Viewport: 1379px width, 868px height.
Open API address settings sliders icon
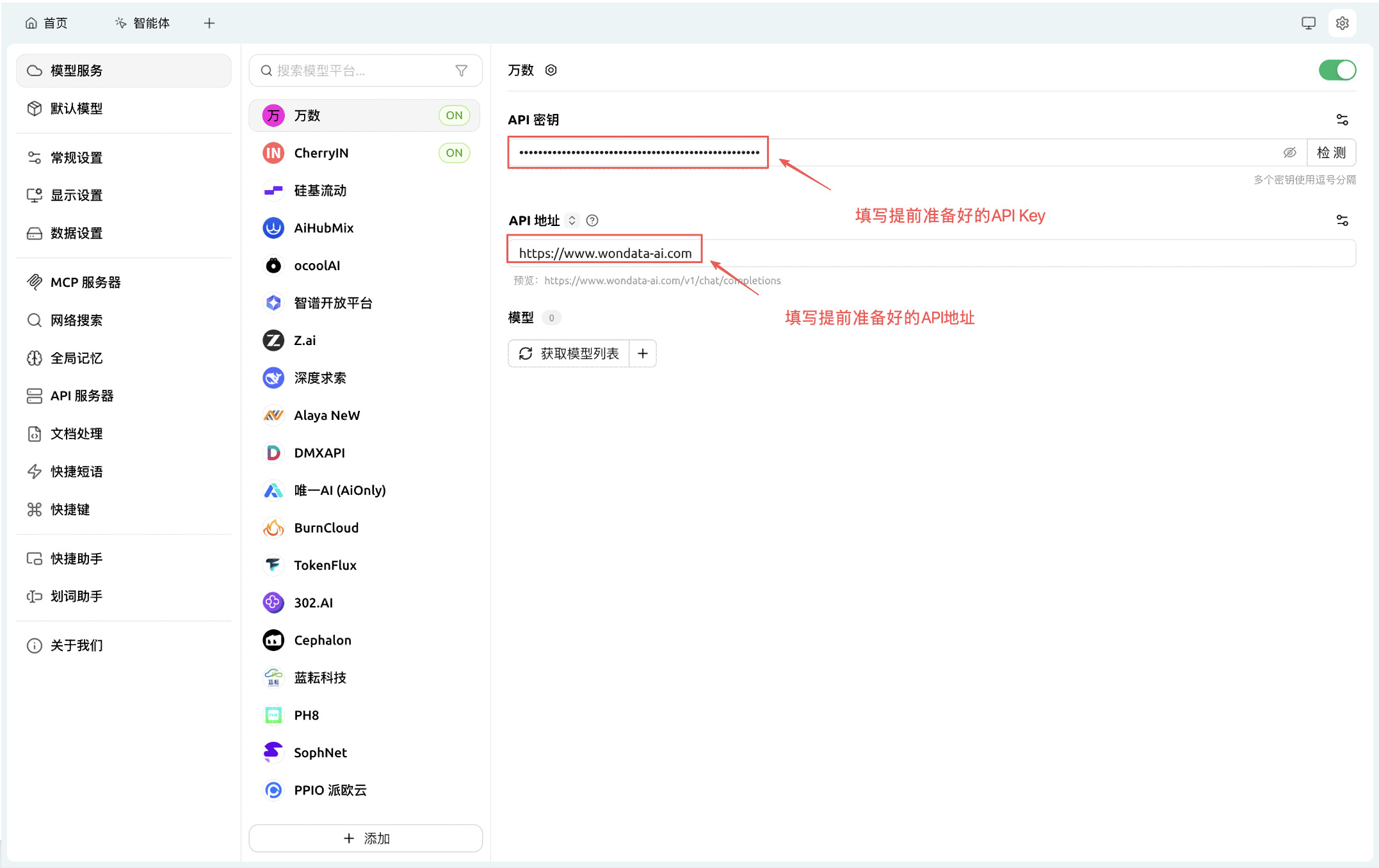1342,220
